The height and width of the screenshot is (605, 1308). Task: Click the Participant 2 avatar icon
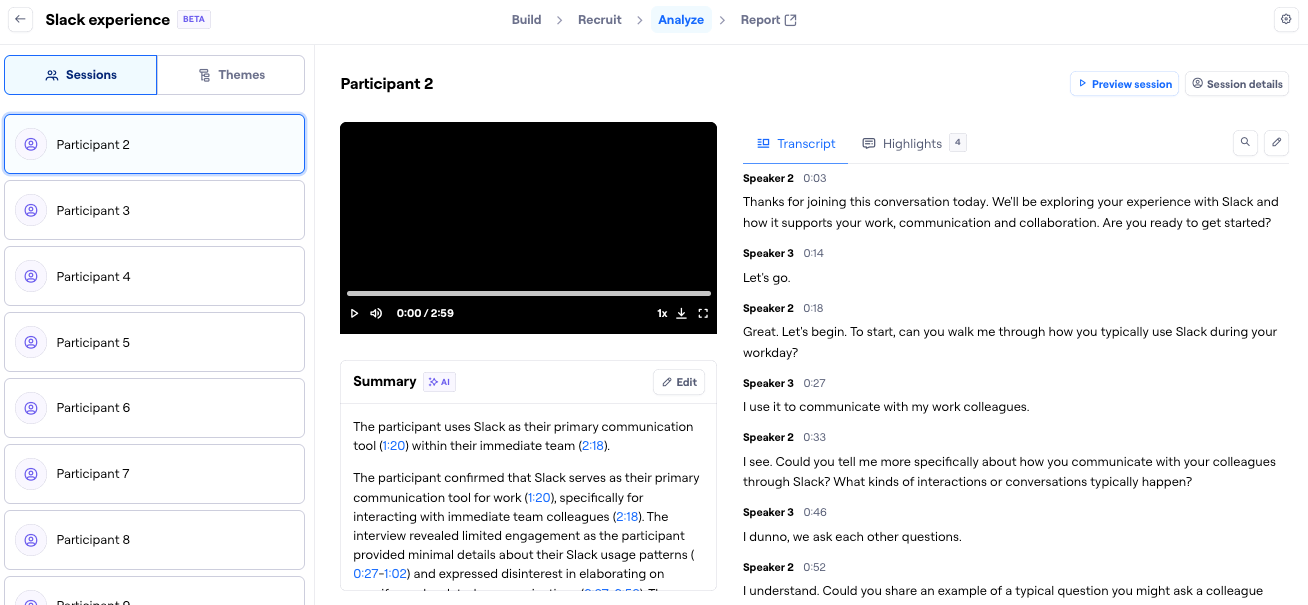pos(31,144)
